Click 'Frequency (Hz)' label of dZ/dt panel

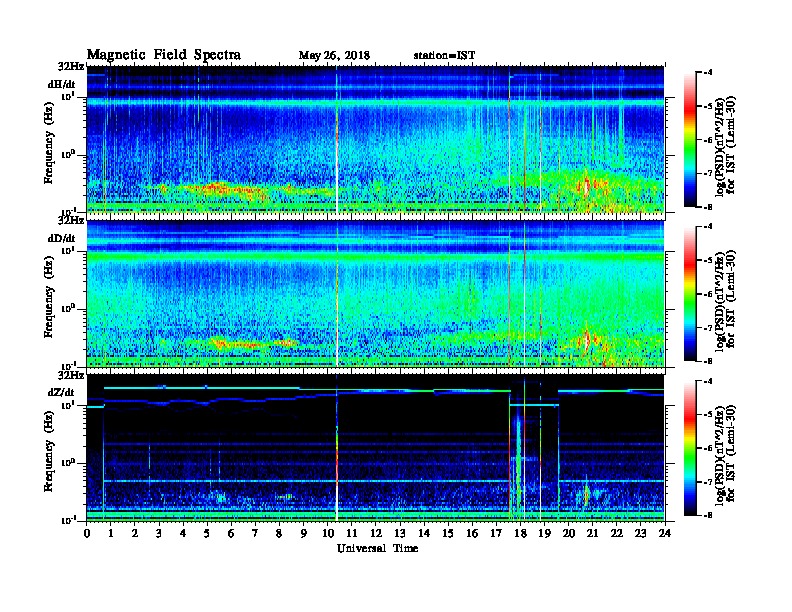tap(49, 452)
